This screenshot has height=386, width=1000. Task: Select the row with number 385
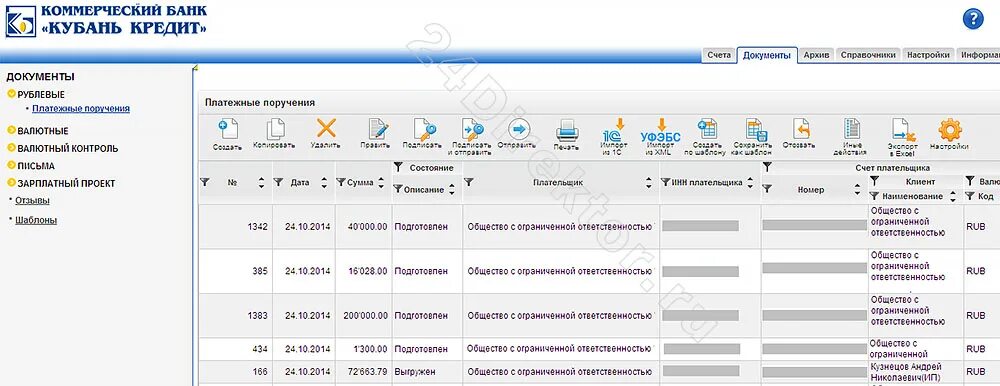point(599,271)
